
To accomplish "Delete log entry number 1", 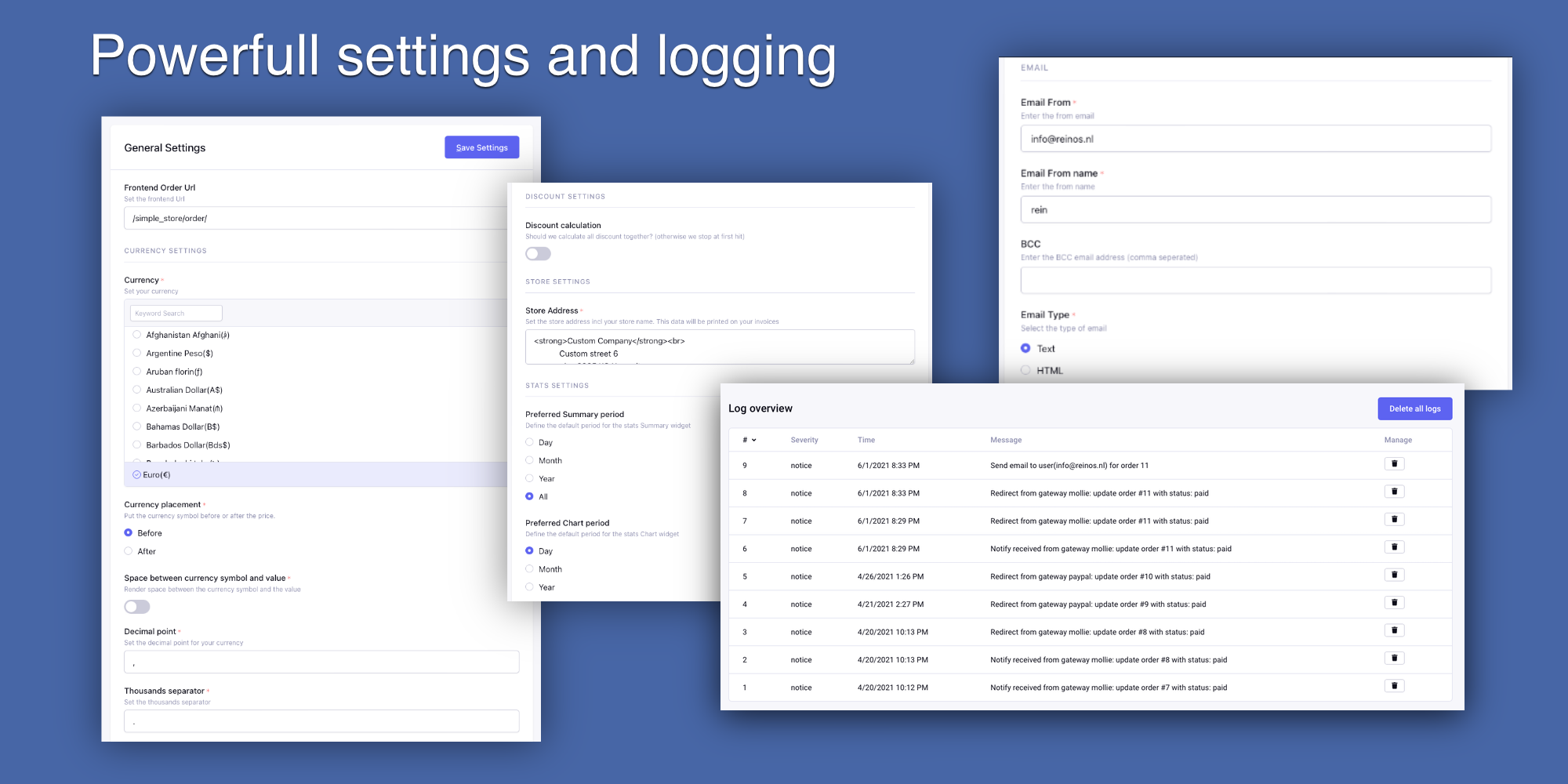I will coord(1394,686).
